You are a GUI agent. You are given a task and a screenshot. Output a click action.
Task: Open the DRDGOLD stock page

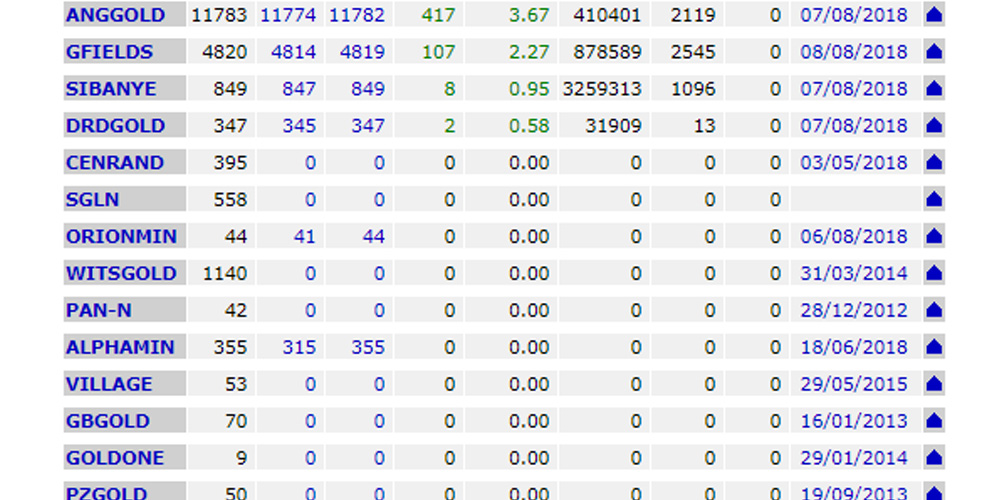tap(115, 126)
